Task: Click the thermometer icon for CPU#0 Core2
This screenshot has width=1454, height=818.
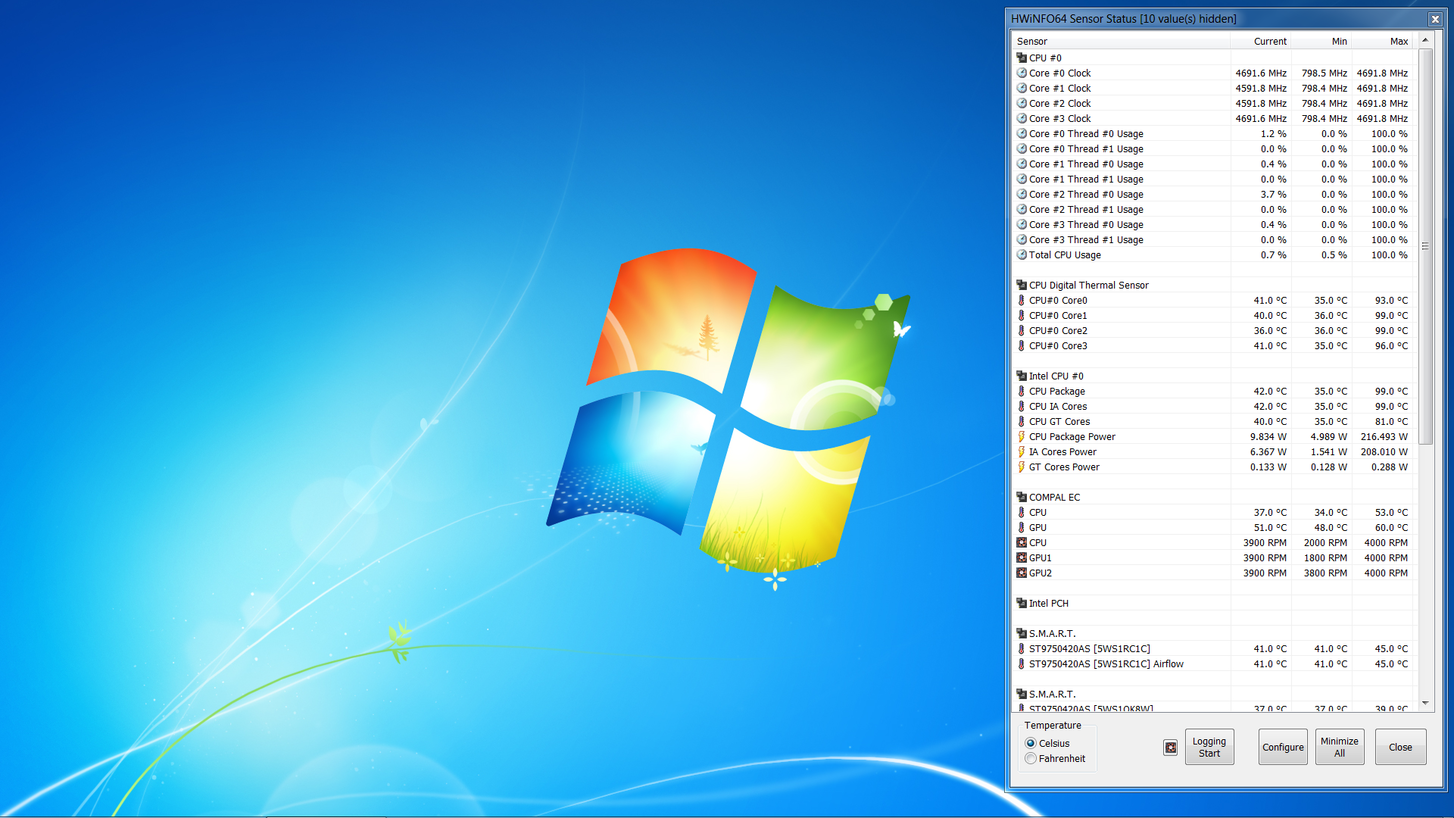Action: (x=1021, y=331)
